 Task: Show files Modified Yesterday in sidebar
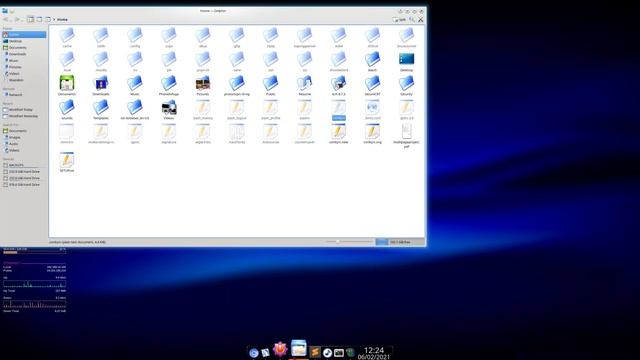click(24, 116)
